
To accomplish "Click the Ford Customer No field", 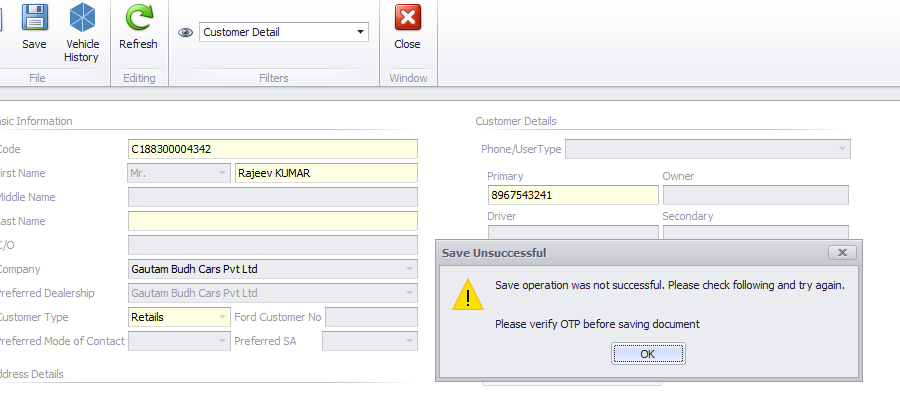I will coord(371,317).
